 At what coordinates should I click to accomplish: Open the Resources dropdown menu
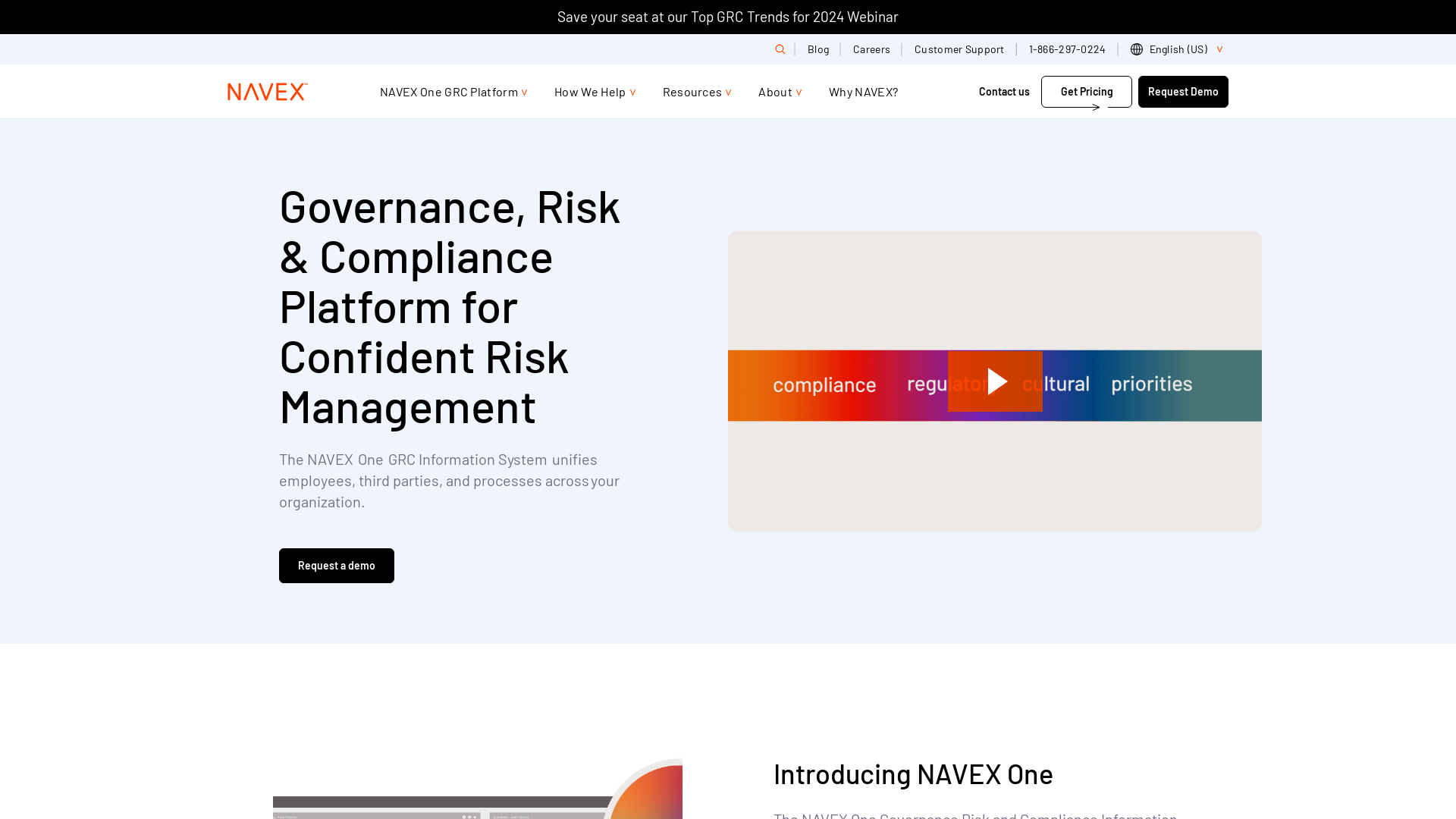697,92
